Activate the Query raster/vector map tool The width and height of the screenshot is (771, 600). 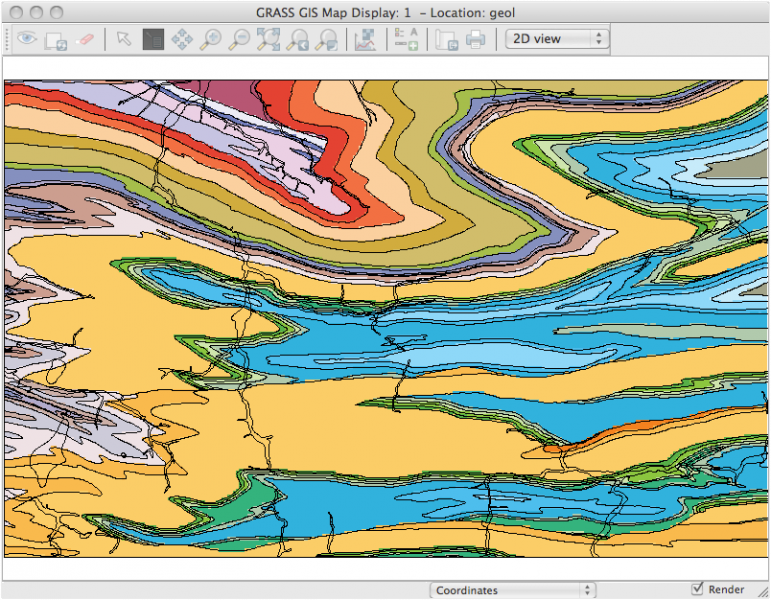point(152,39)
